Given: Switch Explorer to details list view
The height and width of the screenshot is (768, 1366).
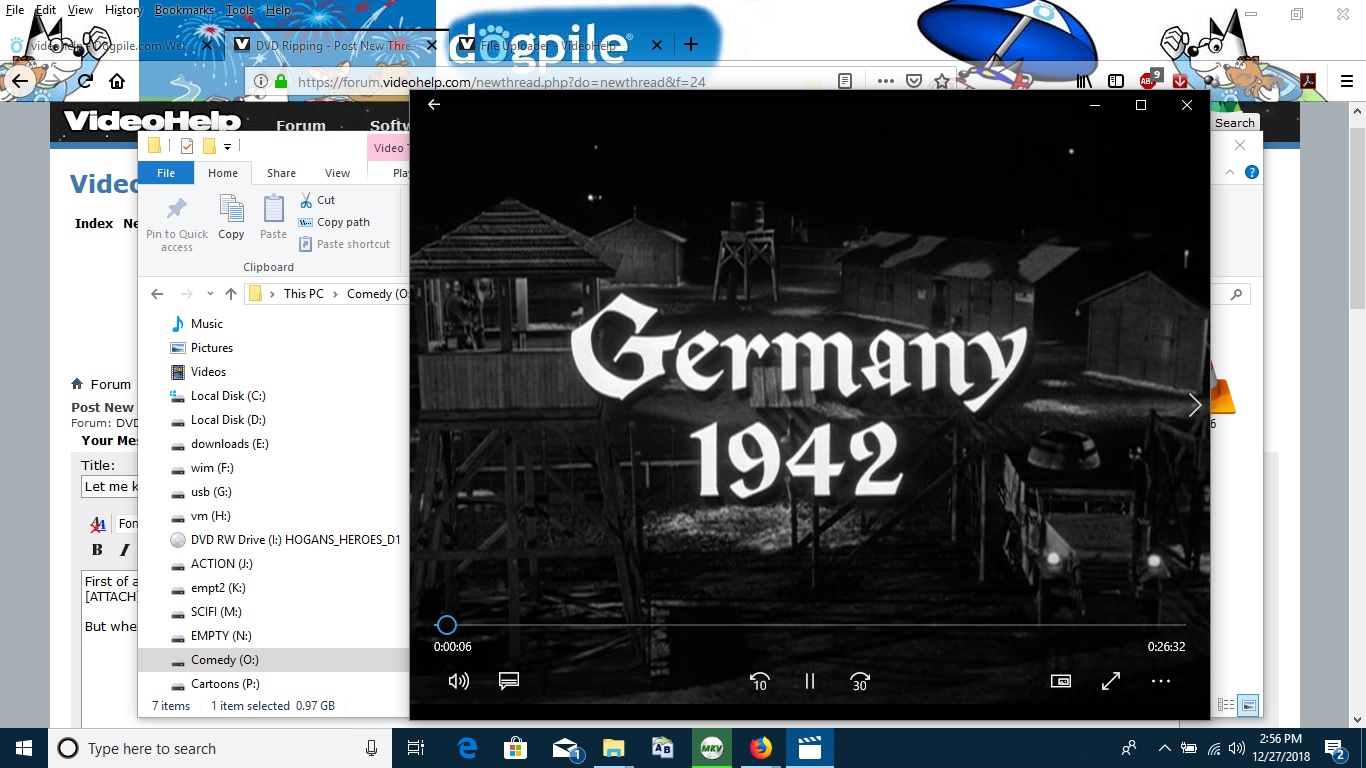Looking at the screenshot, I should click(1226, 705).
